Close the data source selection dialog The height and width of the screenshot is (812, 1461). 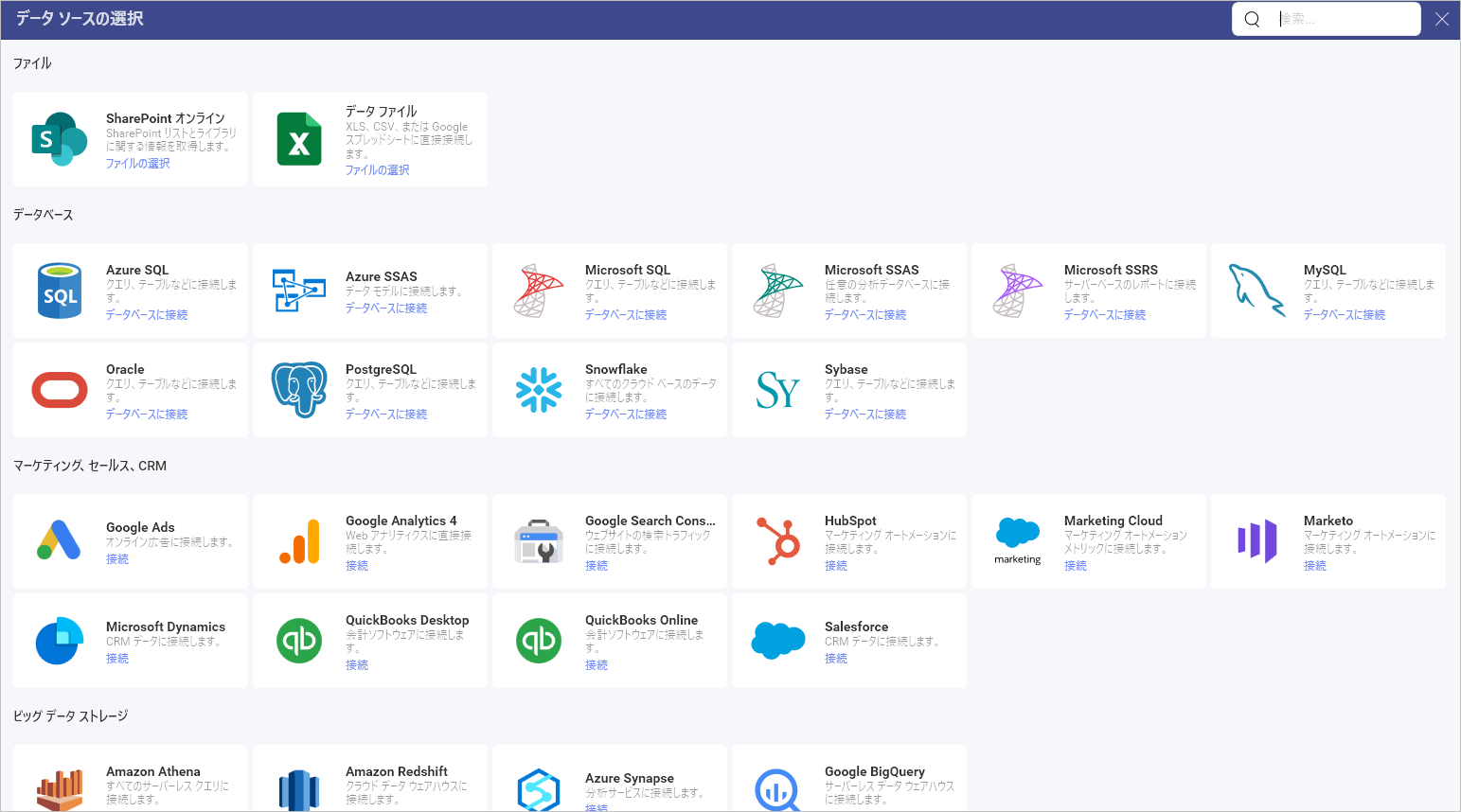point(1442,19)
